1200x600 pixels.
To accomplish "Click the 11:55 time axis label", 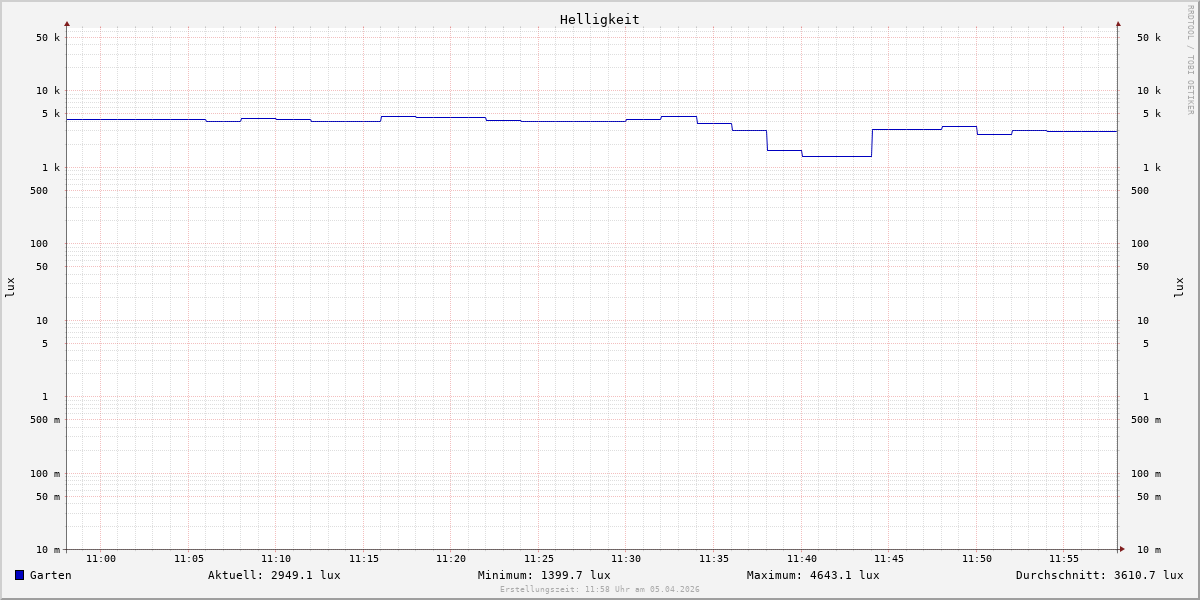I will 1064,559.
